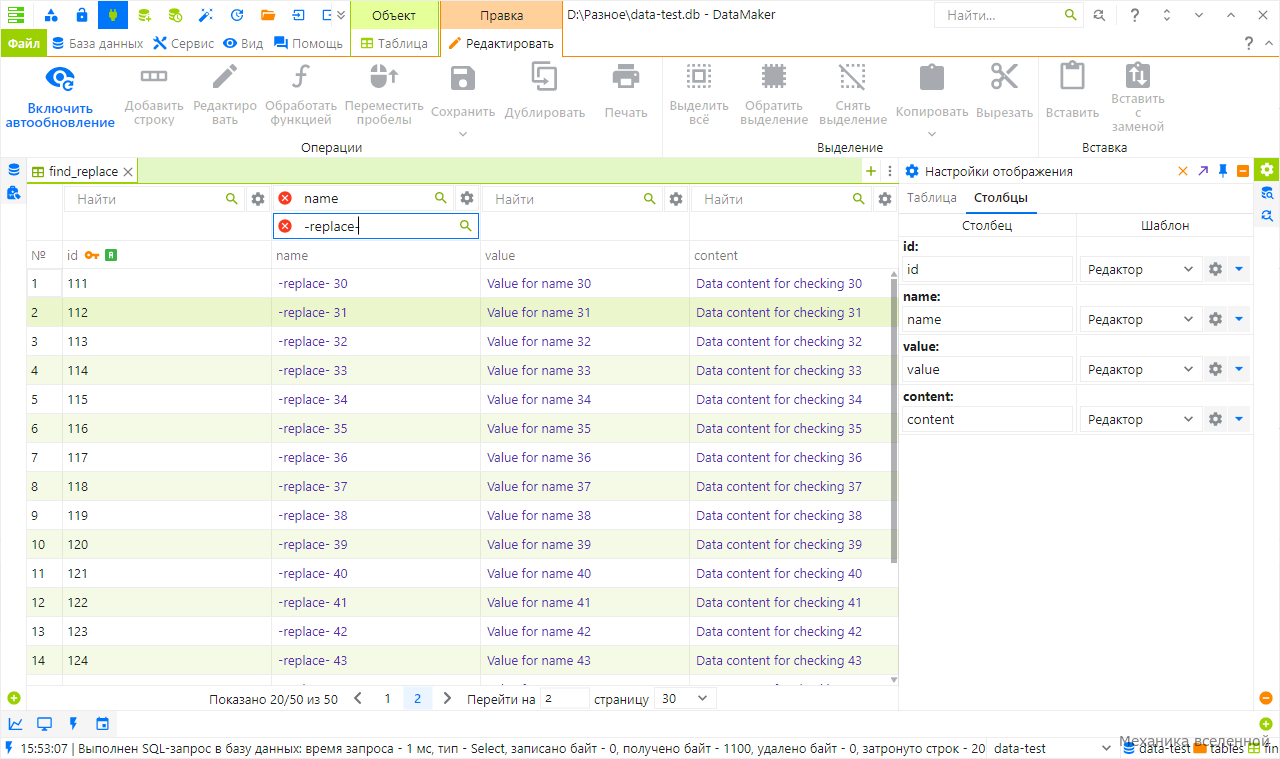Click Вставить с заменой button
Screen dimensions: 1280x759
[1138, 99]
